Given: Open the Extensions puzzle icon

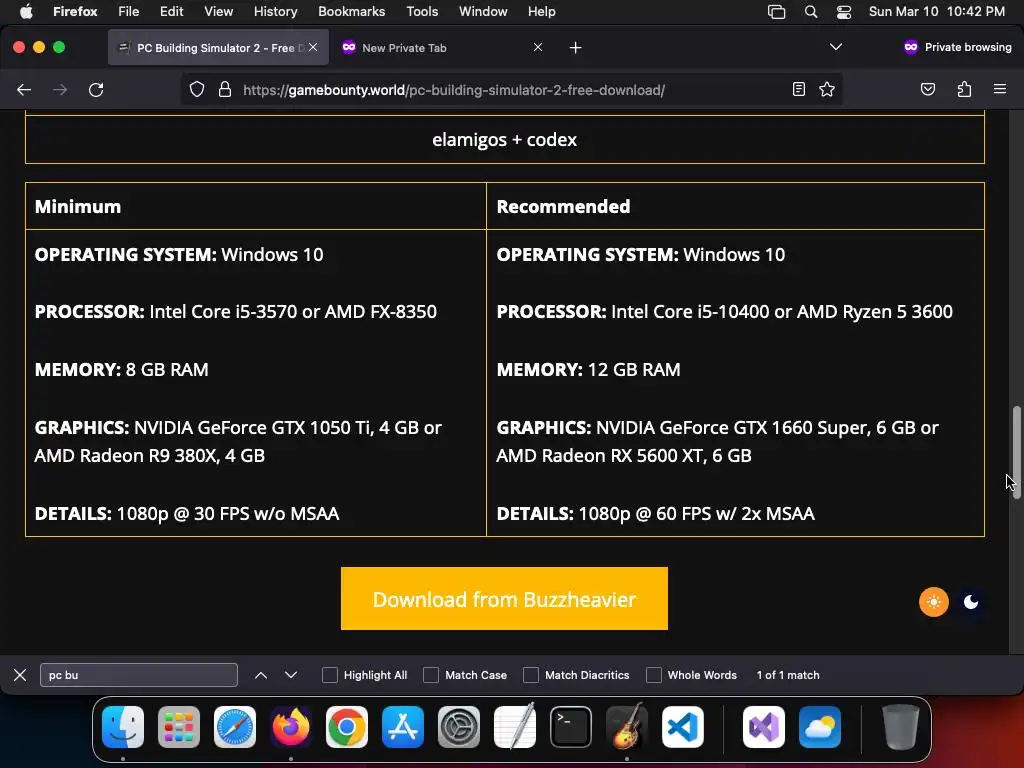Looking at the screenshot, I should (964, 89).
